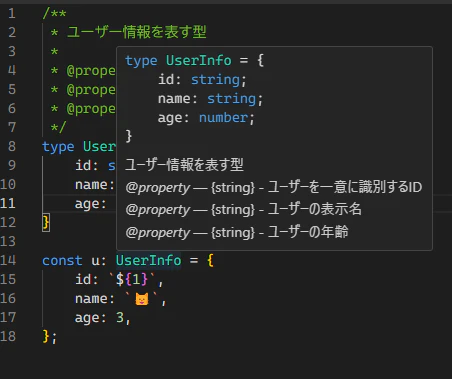The height and width of the screenshot is (379, 452).
Task: Click the value 3 on line 17
Action: 120,317
